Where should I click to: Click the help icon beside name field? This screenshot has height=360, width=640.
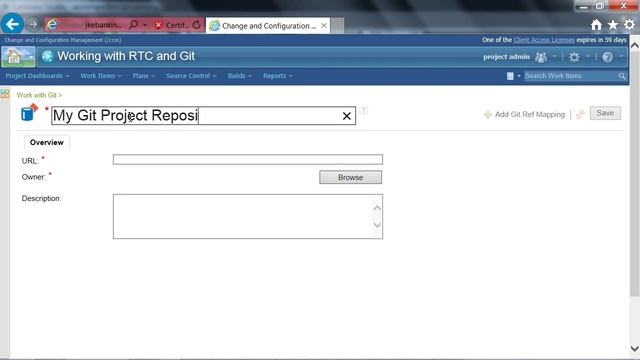(x=363, y=110)
